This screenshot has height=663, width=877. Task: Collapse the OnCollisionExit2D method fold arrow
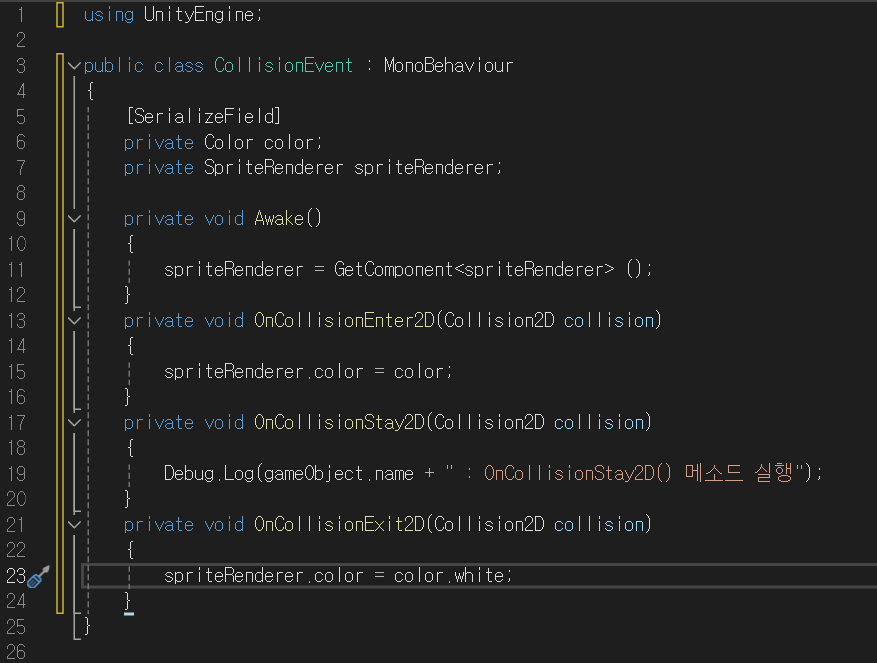coord(74,524)
